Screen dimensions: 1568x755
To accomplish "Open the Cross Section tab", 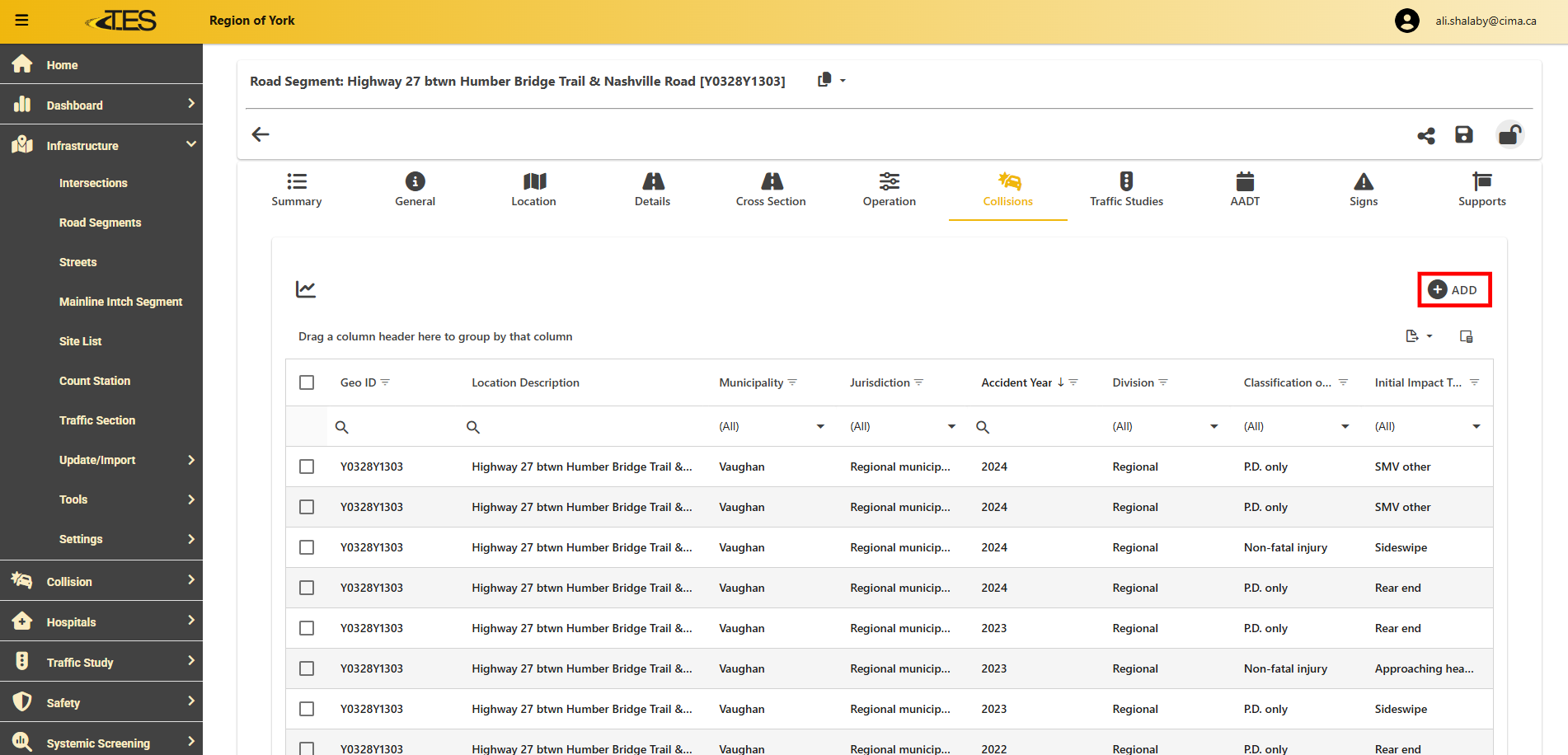I will pos(771,190).
